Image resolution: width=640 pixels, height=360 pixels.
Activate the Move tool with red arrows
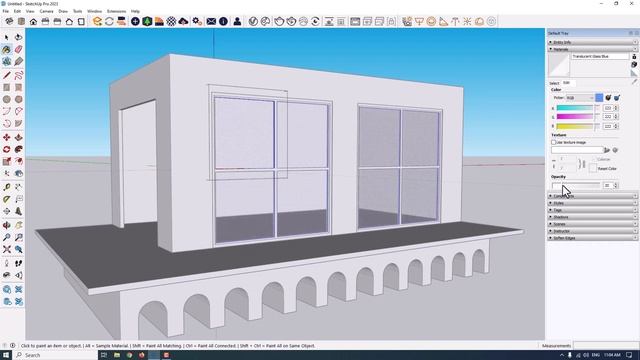pyautogui.click(x=7, y=138)
